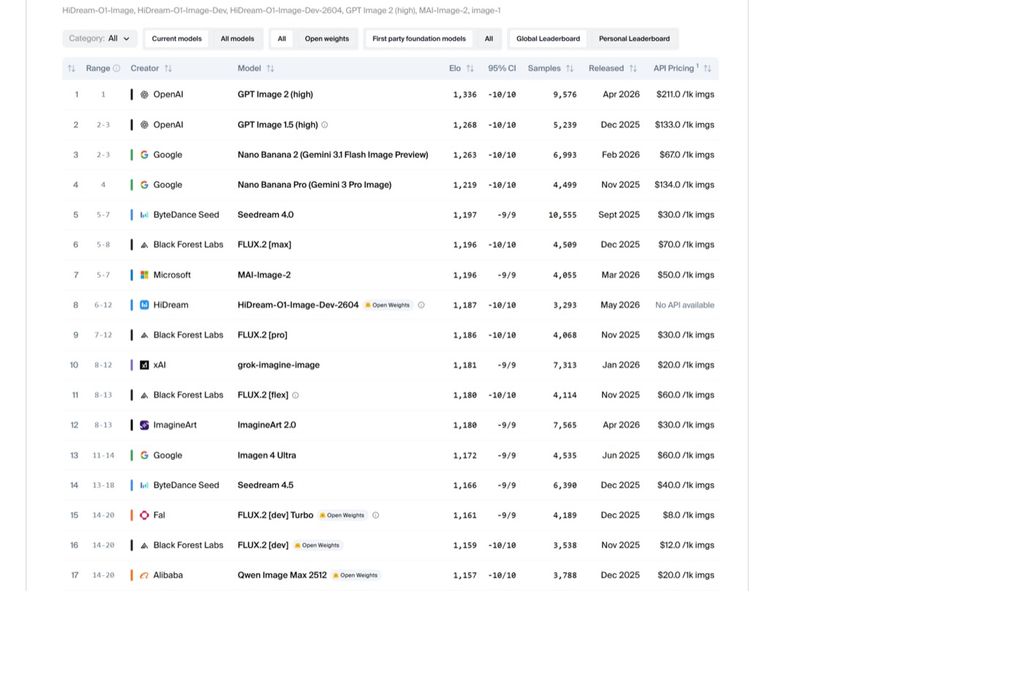Image resolution: width=1024 pixels, height=688 pixels.
Task: Sort by Elo column arrows
Action: pos(470,68)
